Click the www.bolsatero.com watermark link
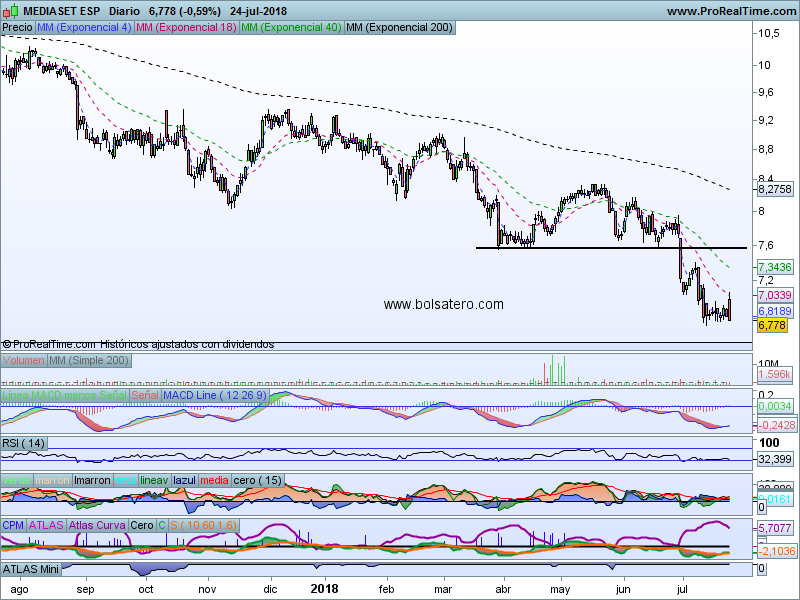This screenshot has width=800, height=600. pyautogui.click(x=444, y=304)
